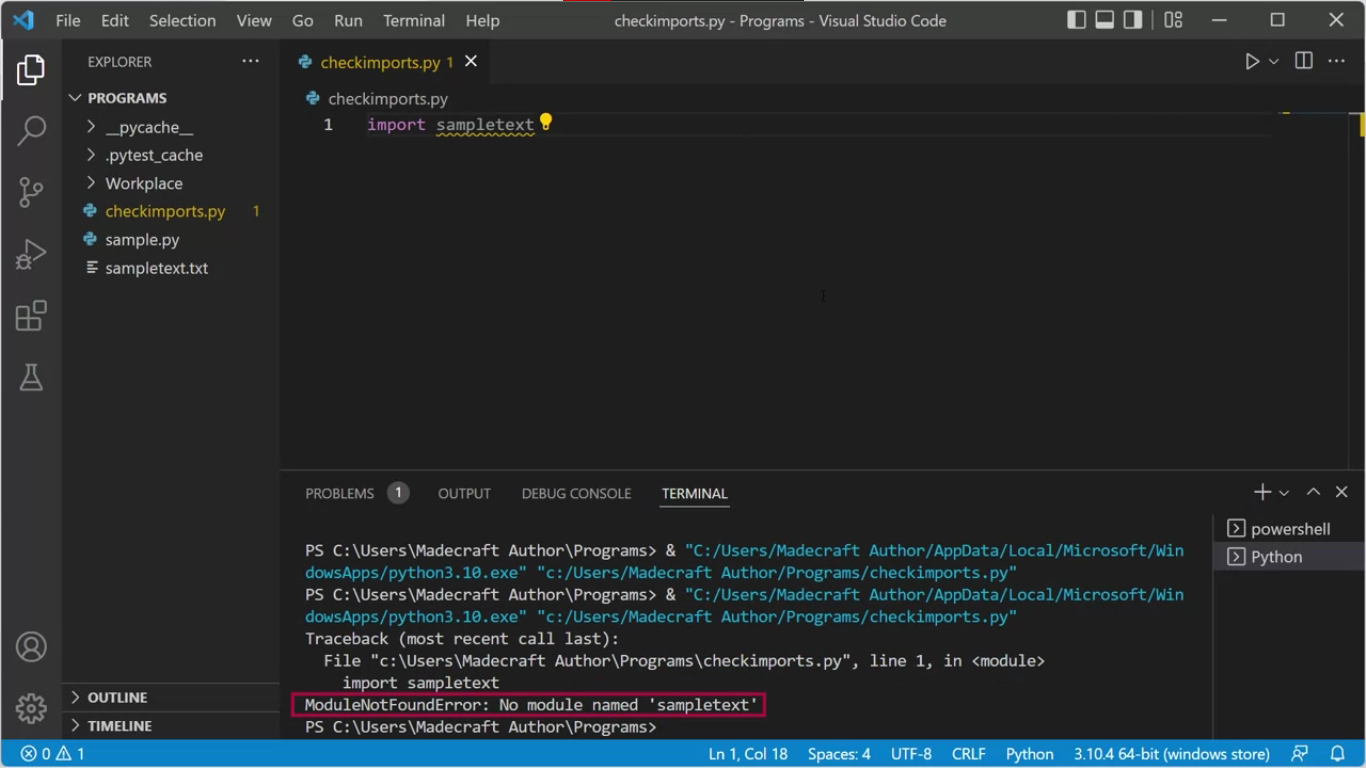Open the Extensions view
Screen dimensions: 1366x768
click(x=31, y=316)
